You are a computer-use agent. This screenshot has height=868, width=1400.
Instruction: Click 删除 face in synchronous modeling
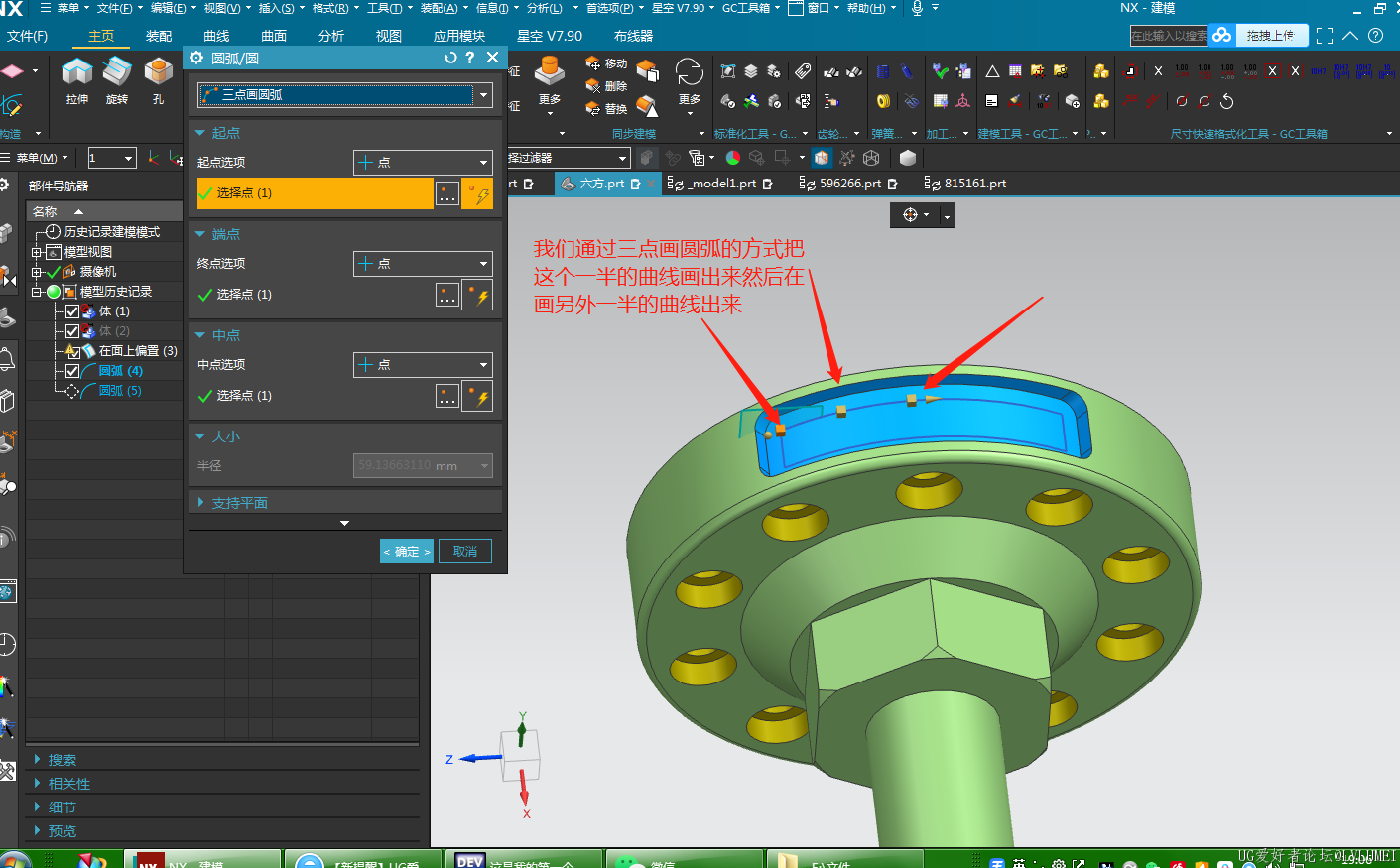(606, 86)
